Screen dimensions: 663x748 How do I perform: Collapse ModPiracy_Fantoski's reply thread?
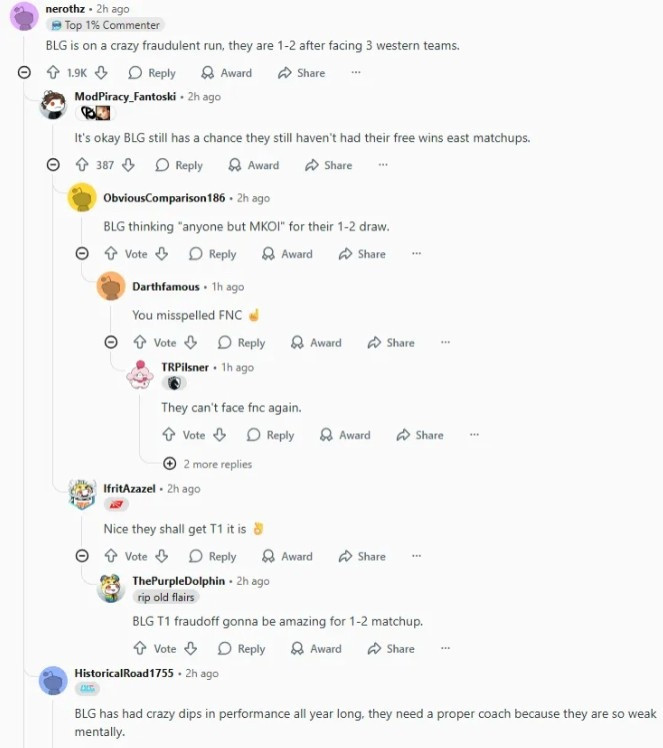click(53, 165)
